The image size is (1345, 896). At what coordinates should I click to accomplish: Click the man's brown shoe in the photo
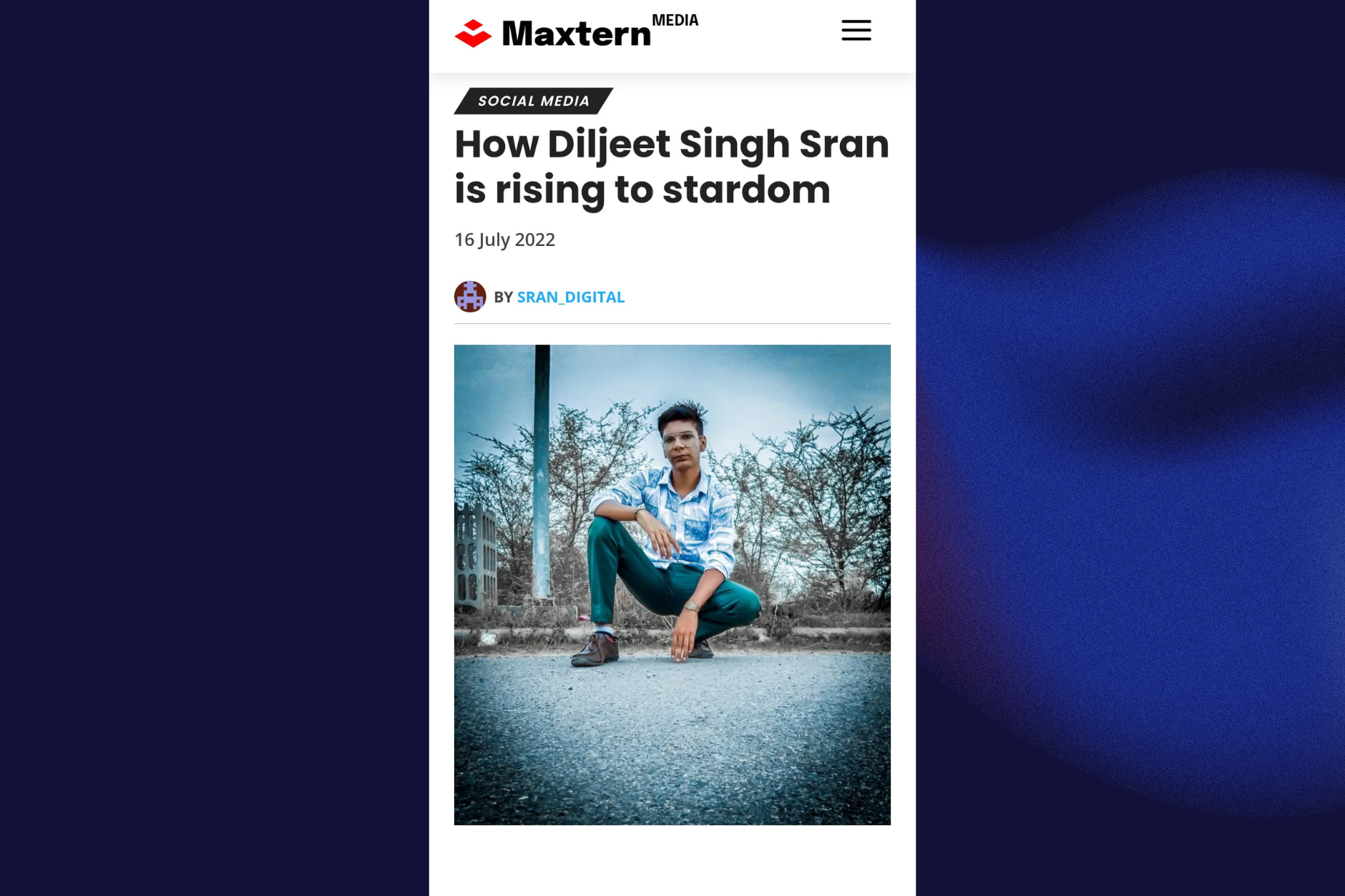point(595,649)
